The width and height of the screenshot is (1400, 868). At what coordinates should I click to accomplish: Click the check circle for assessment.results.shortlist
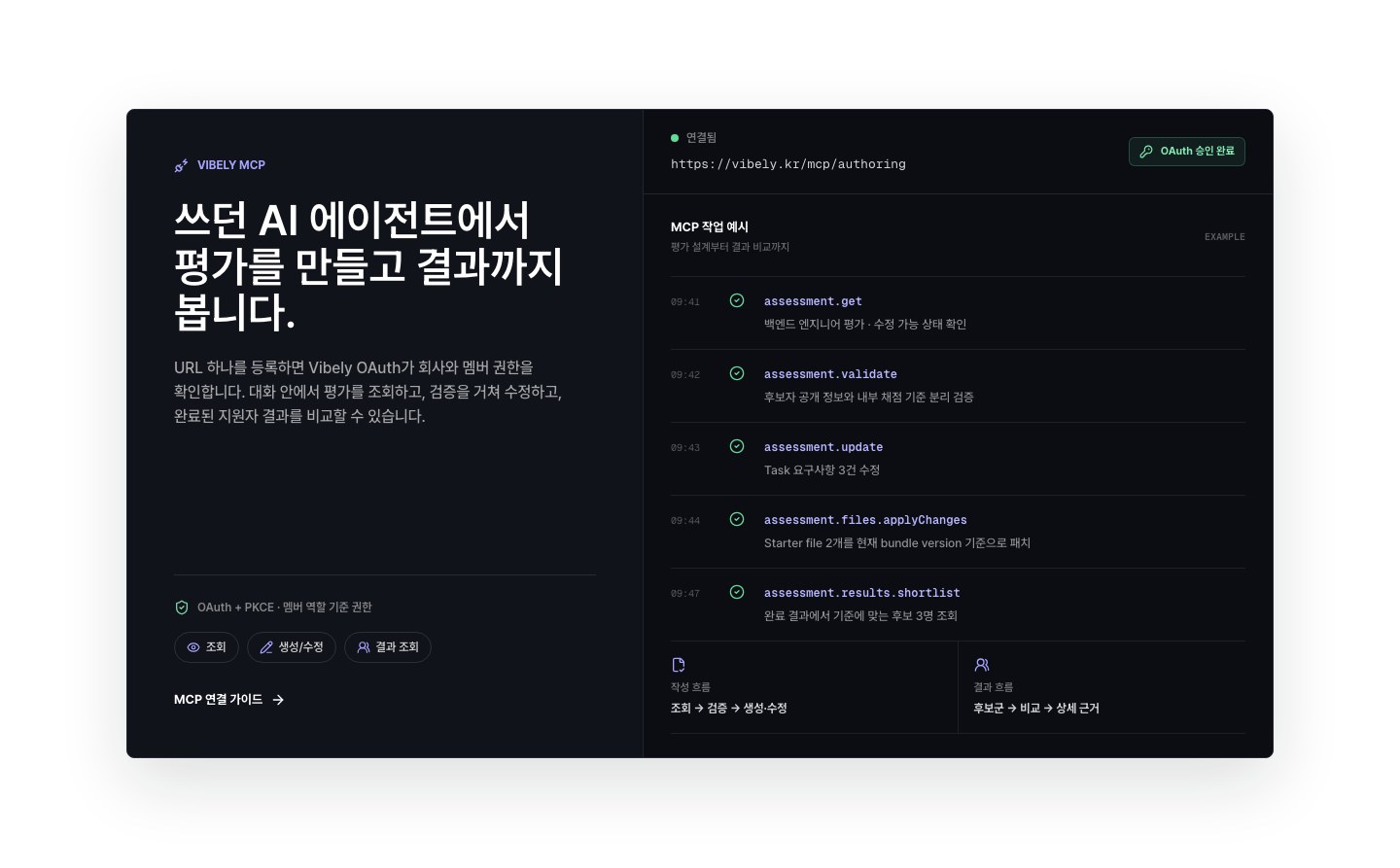737,592
